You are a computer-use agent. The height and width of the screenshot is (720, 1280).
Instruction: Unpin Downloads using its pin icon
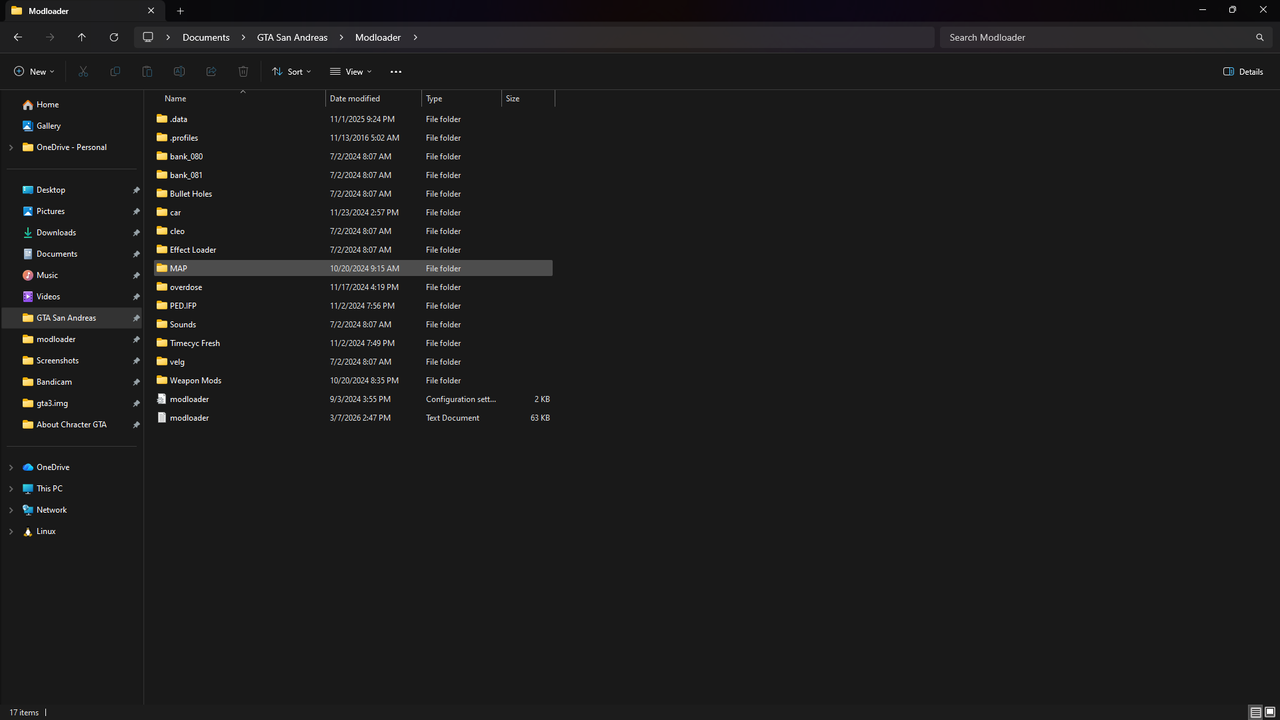[136, 233]
